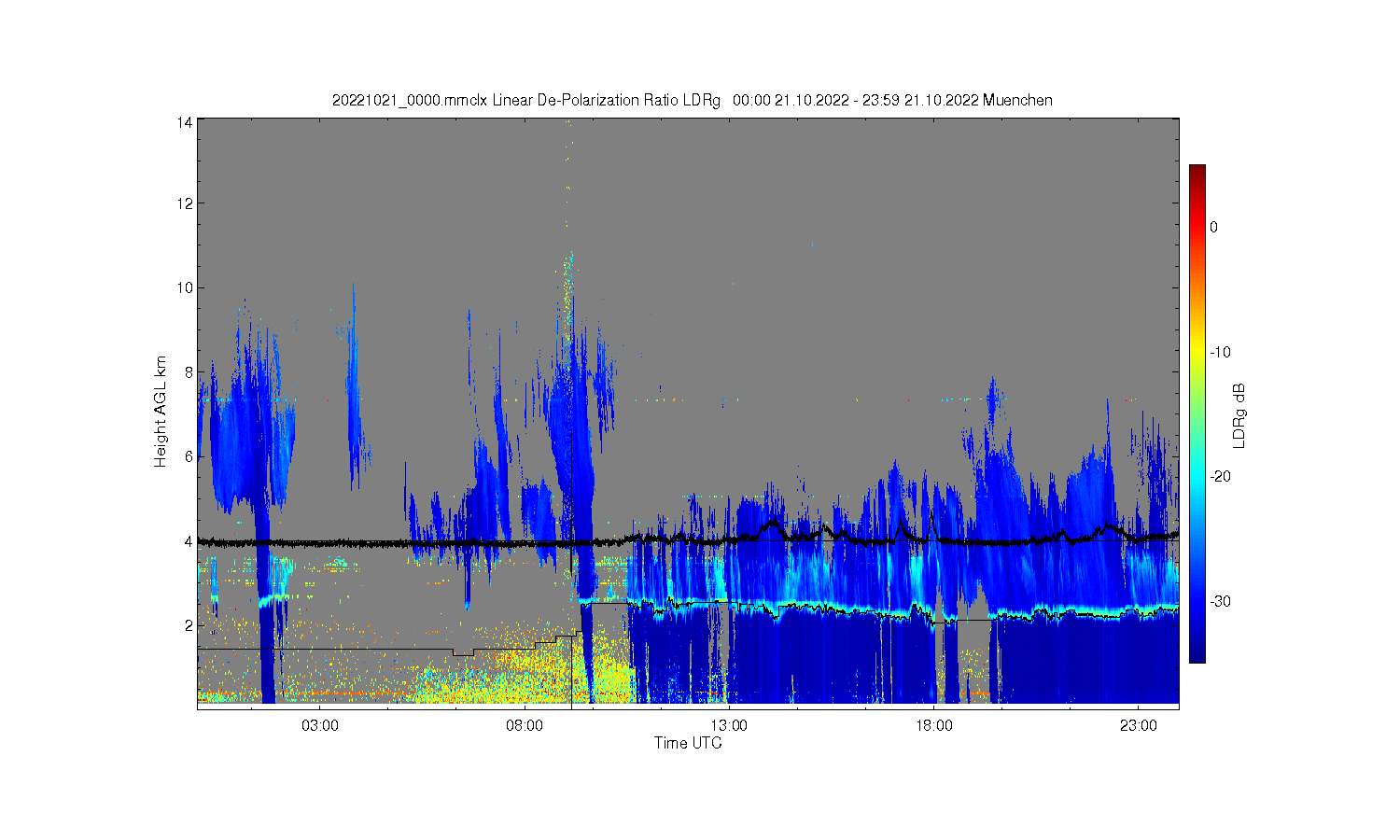Viewport: 1400px width, 840px height.
Task: Click the 'Time UTC' axis label
Action: [x=688, y=743]
